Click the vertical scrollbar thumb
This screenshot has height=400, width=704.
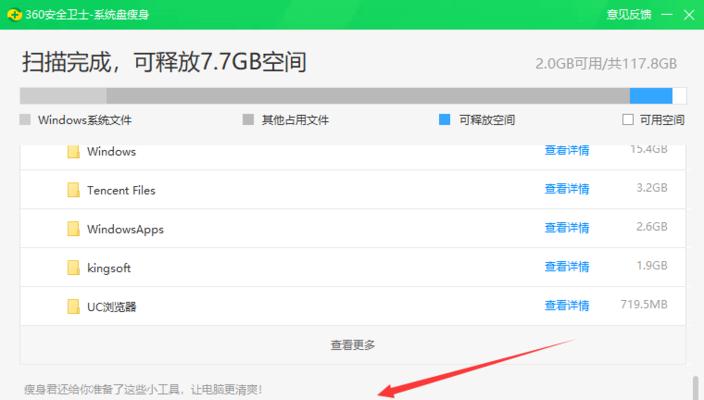click(x=695, y=388)
